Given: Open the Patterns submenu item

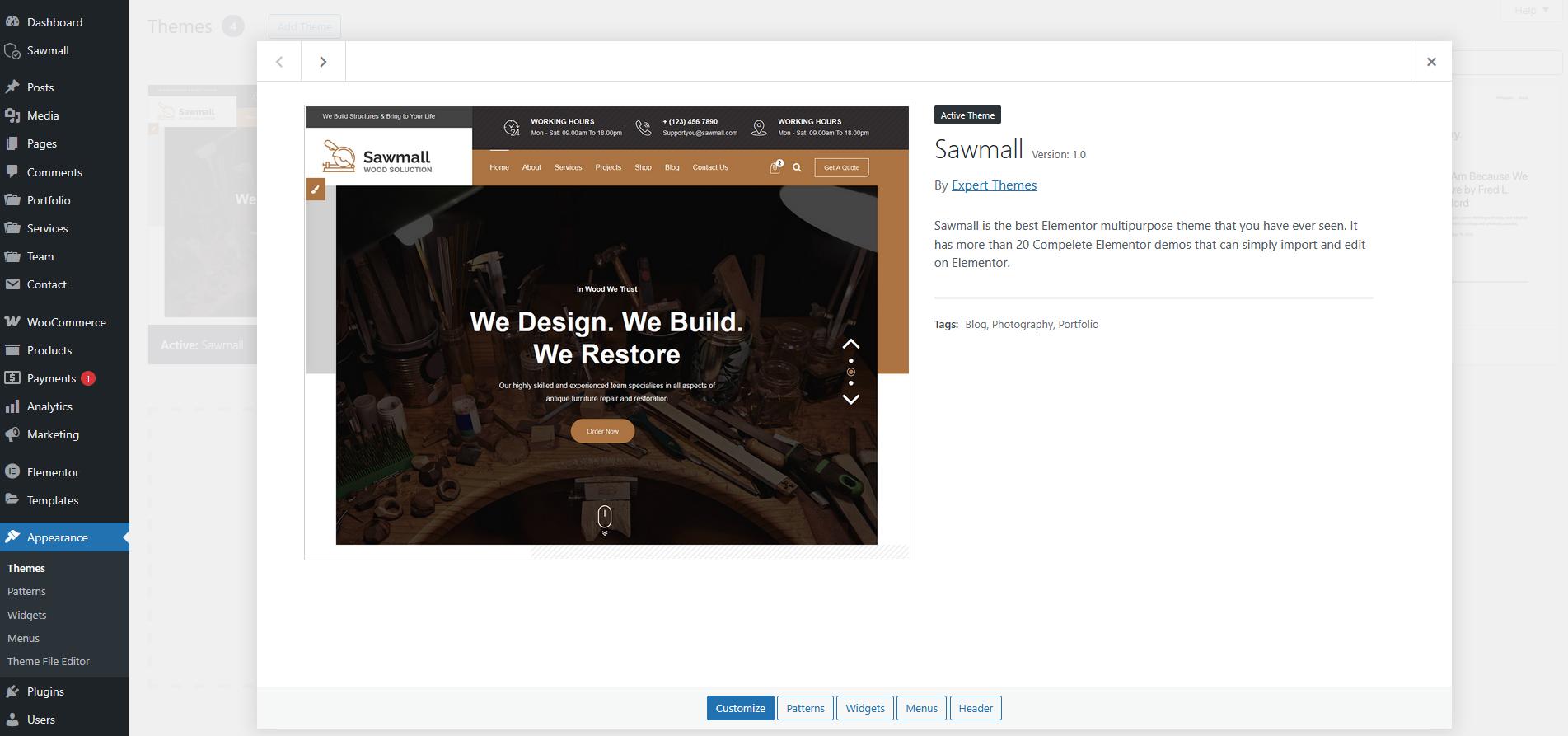Looking at the screenshot, I should point(26,591).
